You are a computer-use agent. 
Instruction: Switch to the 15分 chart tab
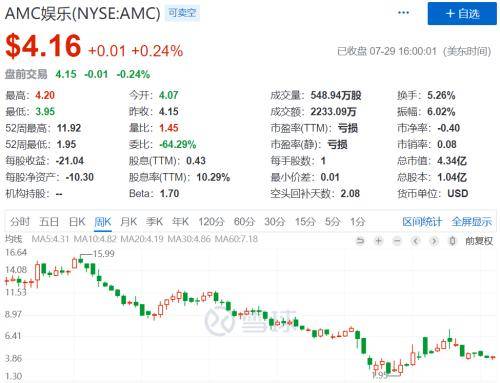coord(305,221)
